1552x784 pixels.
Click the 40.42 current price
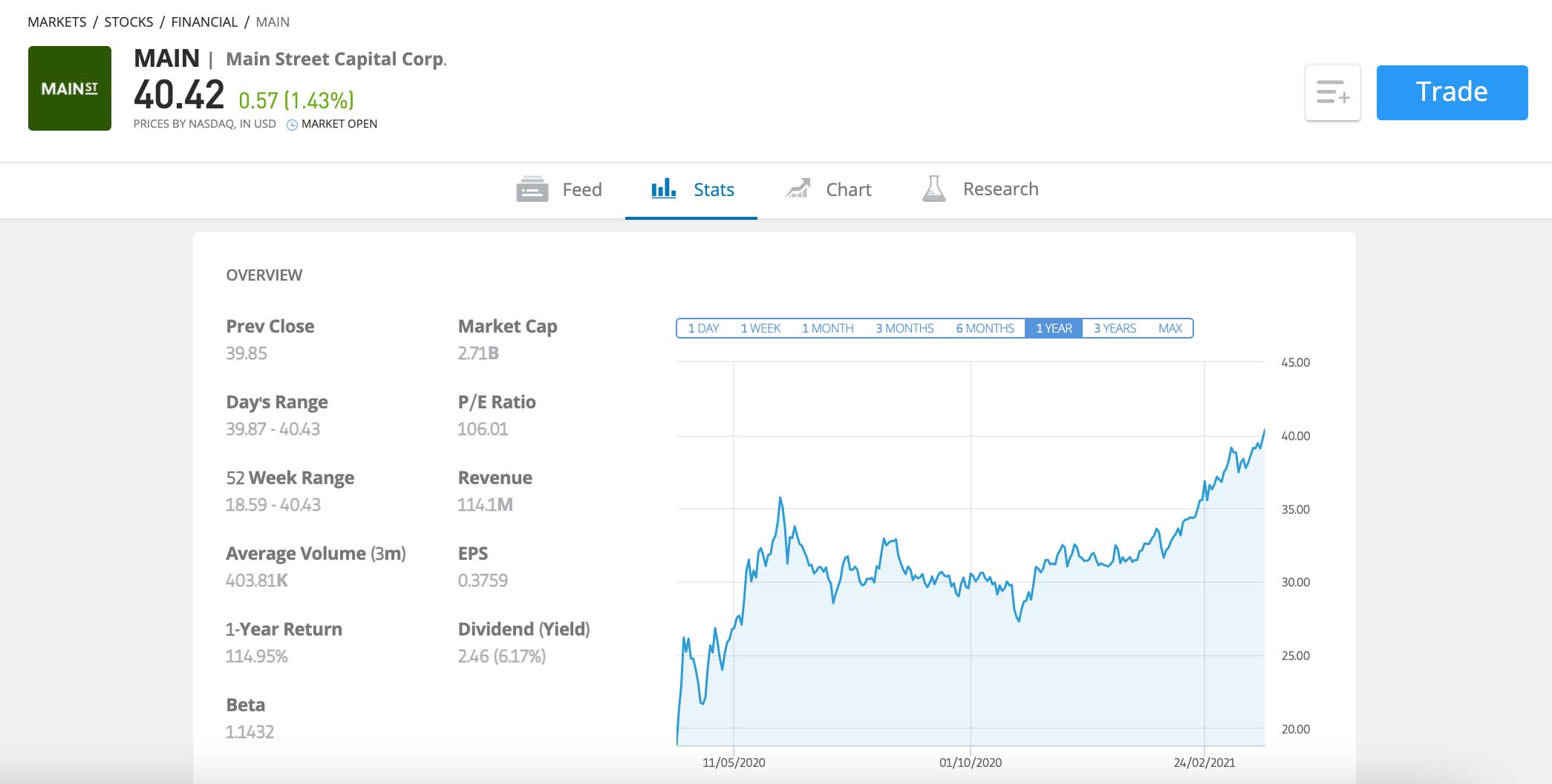(179, 95)
